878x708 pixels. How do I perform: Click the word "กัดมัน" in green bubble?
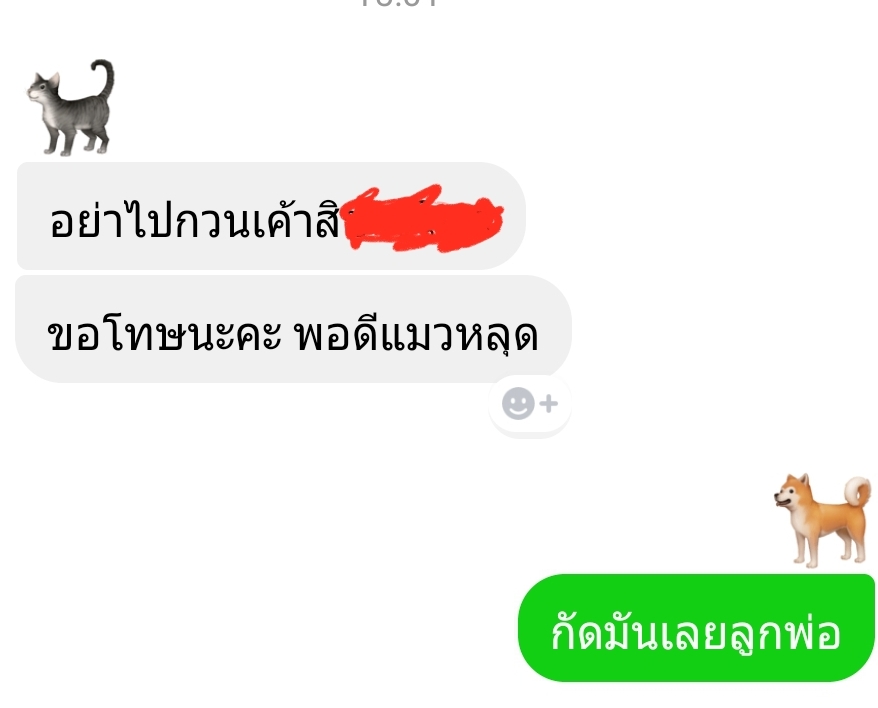pyautogui.click(x=603, y=631)
